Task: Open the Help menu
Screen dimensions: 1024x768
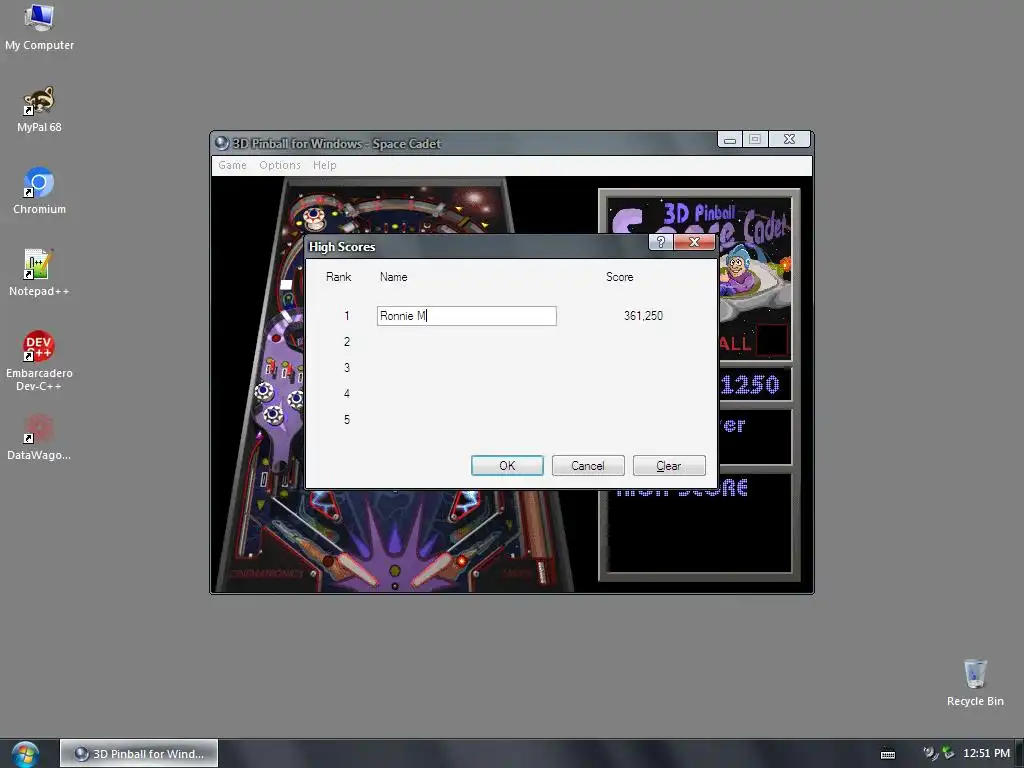Action: point(325,165)
